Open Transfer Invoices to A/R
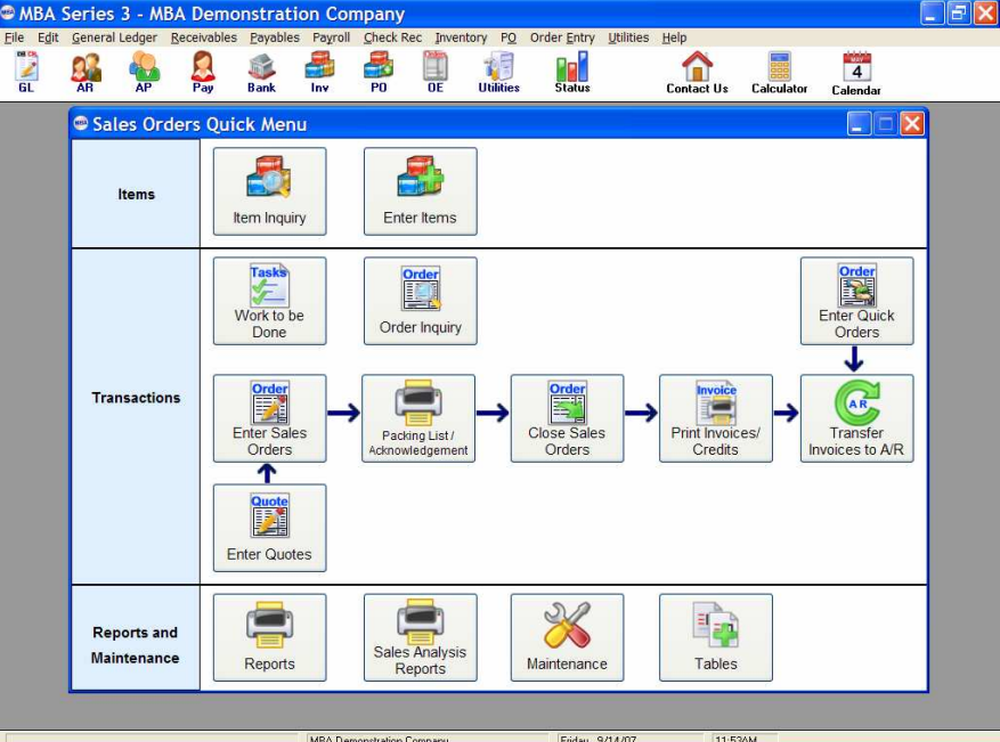 pyautogui.click(x=857, y=419)
